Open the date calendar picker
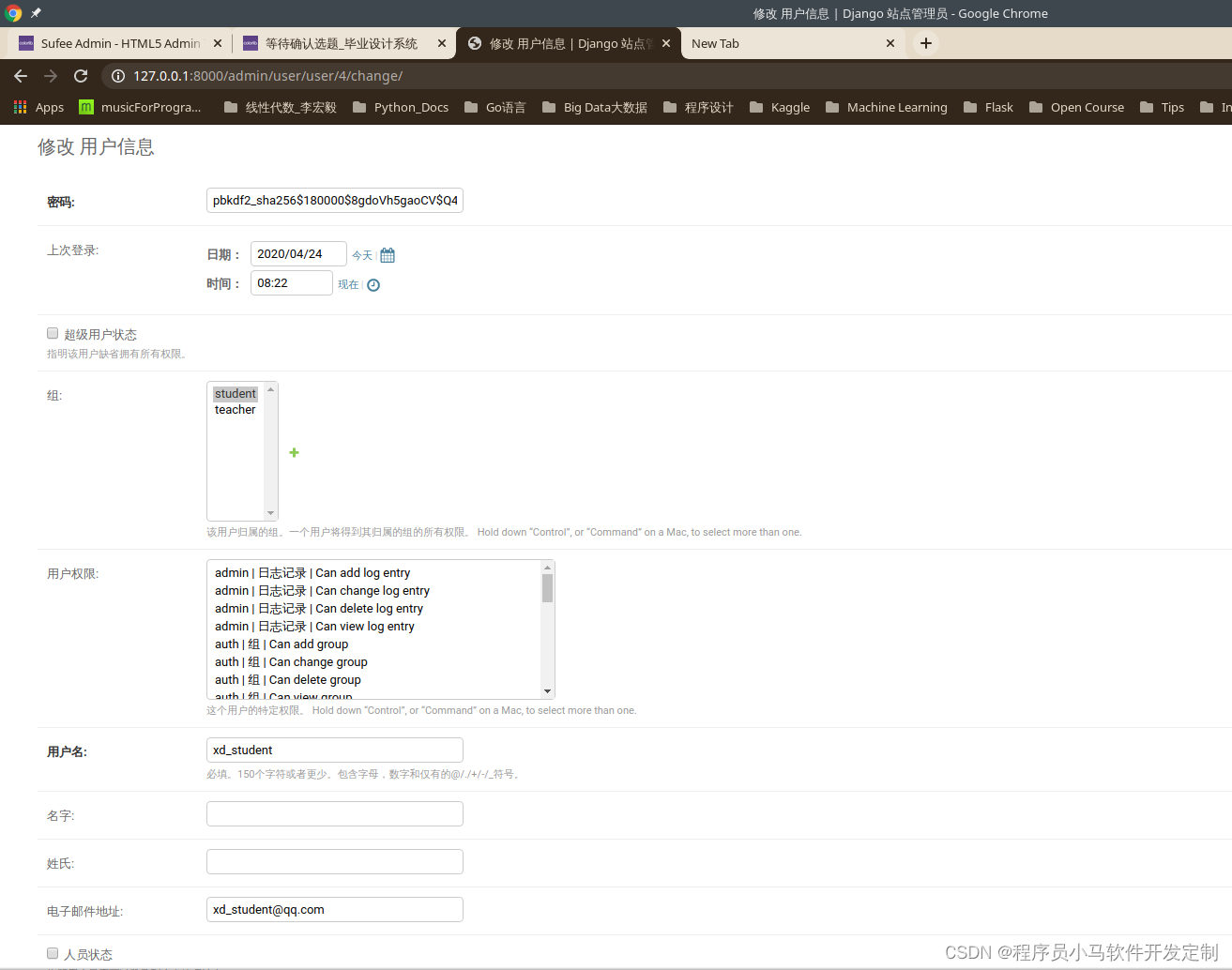This screenshot has height=970, width=1232. tap(388, 254)
